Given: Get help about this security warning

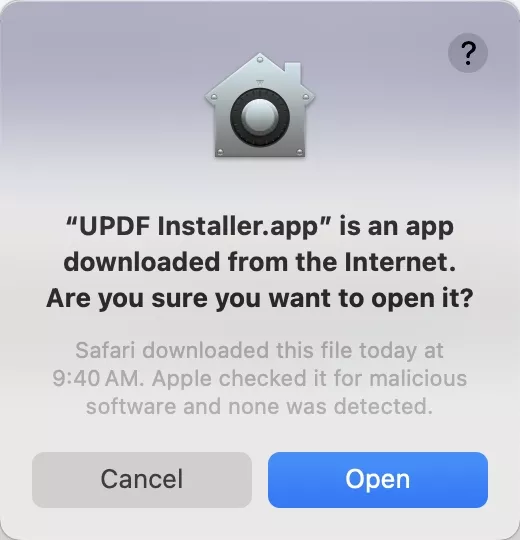Looking at the screenshot, I should [468, 53].
